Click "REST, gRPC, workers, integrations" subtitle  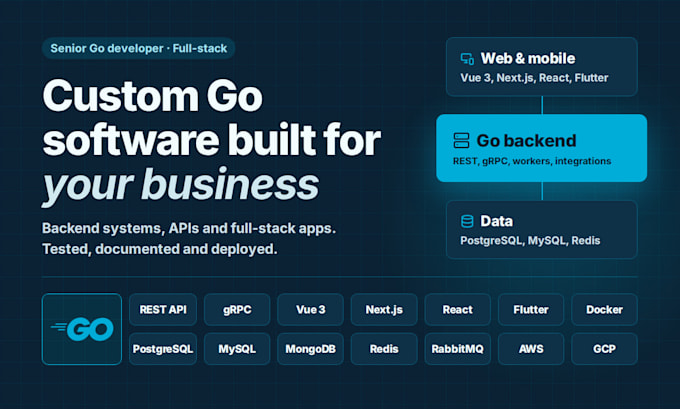(x=532, y=161)
